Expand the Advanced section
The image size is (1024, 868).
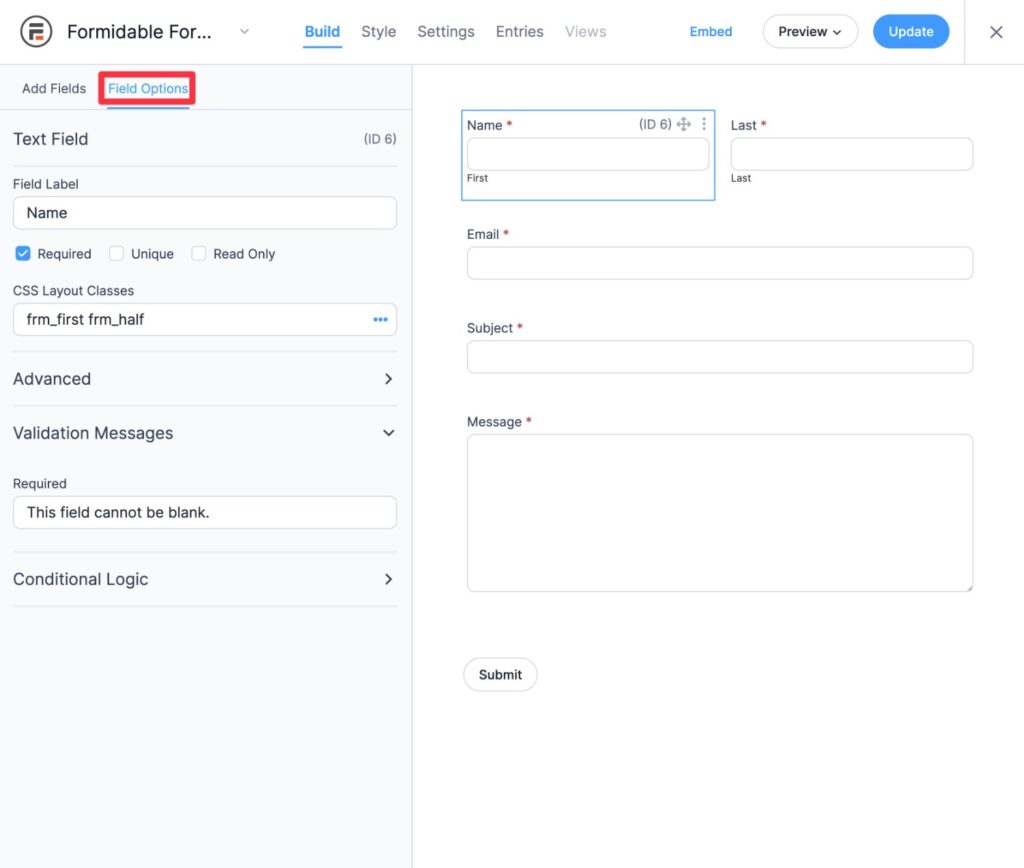[204, 379]
